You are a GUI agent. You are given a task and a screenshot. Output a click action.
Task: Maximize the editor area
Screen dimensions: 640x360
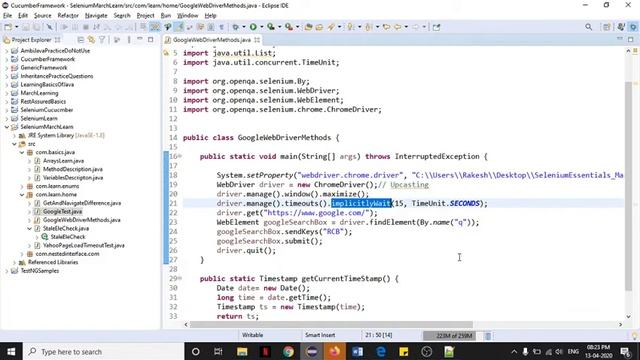(x=631, y=39)
